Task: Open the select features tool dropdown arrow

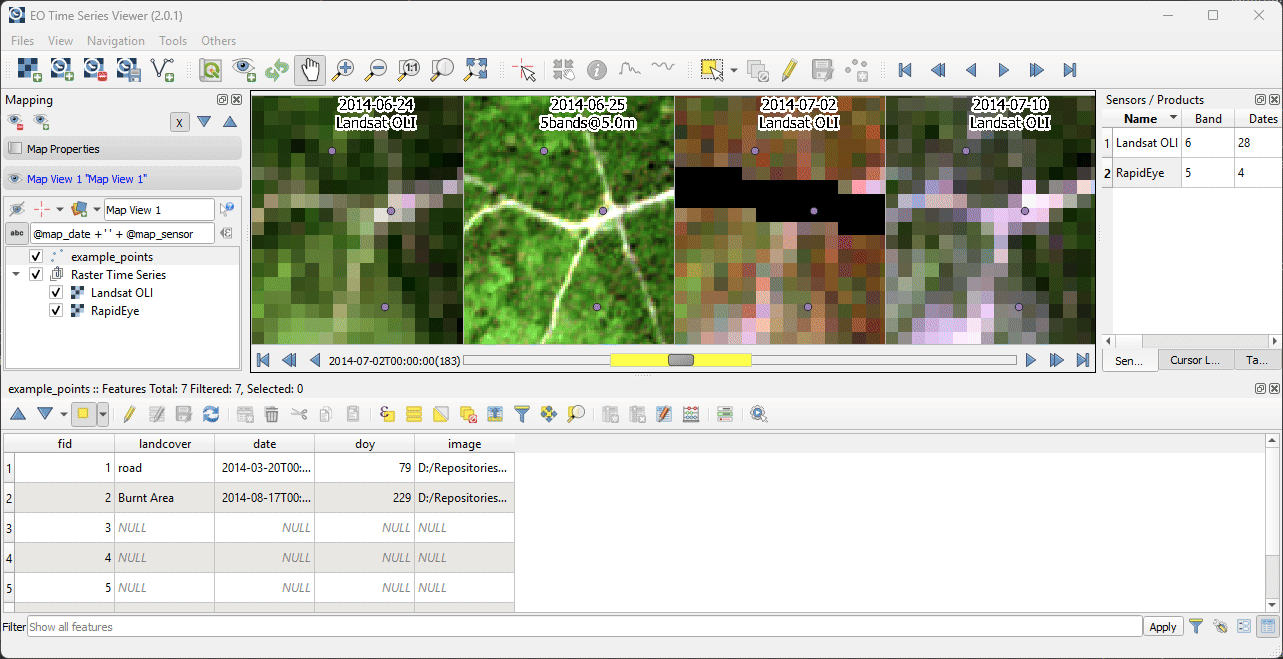Action: point(734,70)
